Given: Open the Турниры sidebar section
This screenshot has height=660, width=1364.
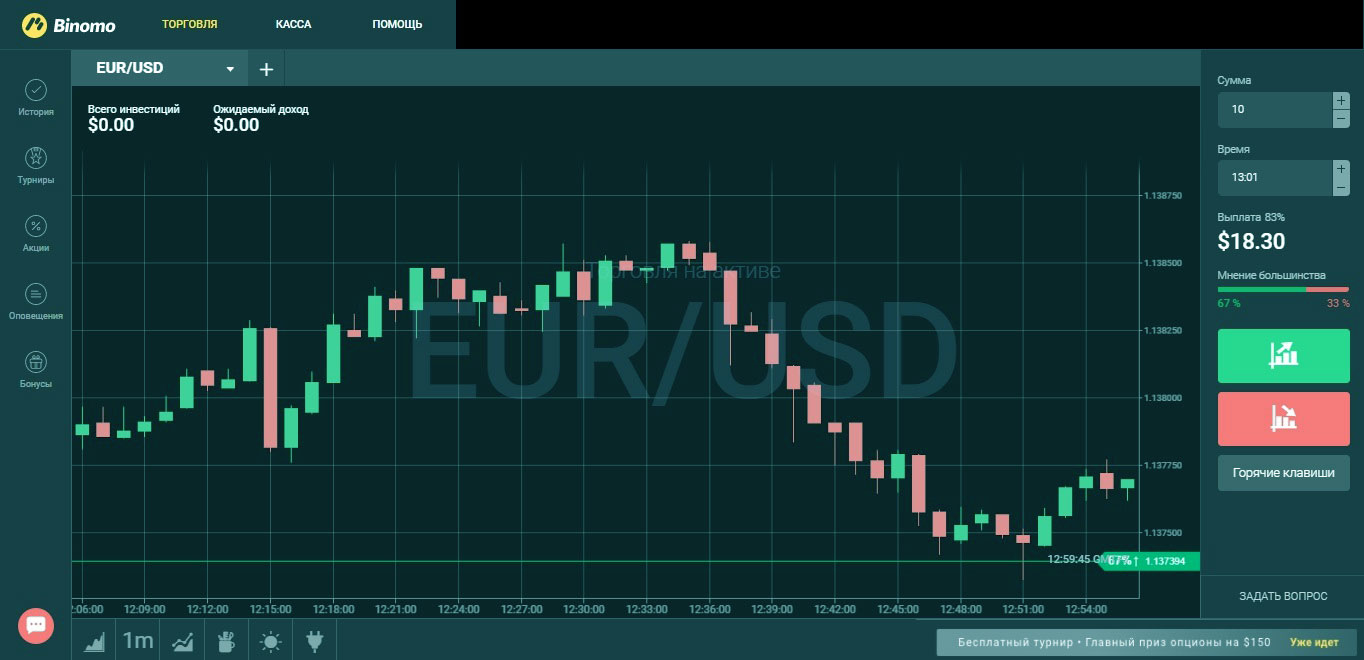Looking at the screenshot, I should point(36,166).
